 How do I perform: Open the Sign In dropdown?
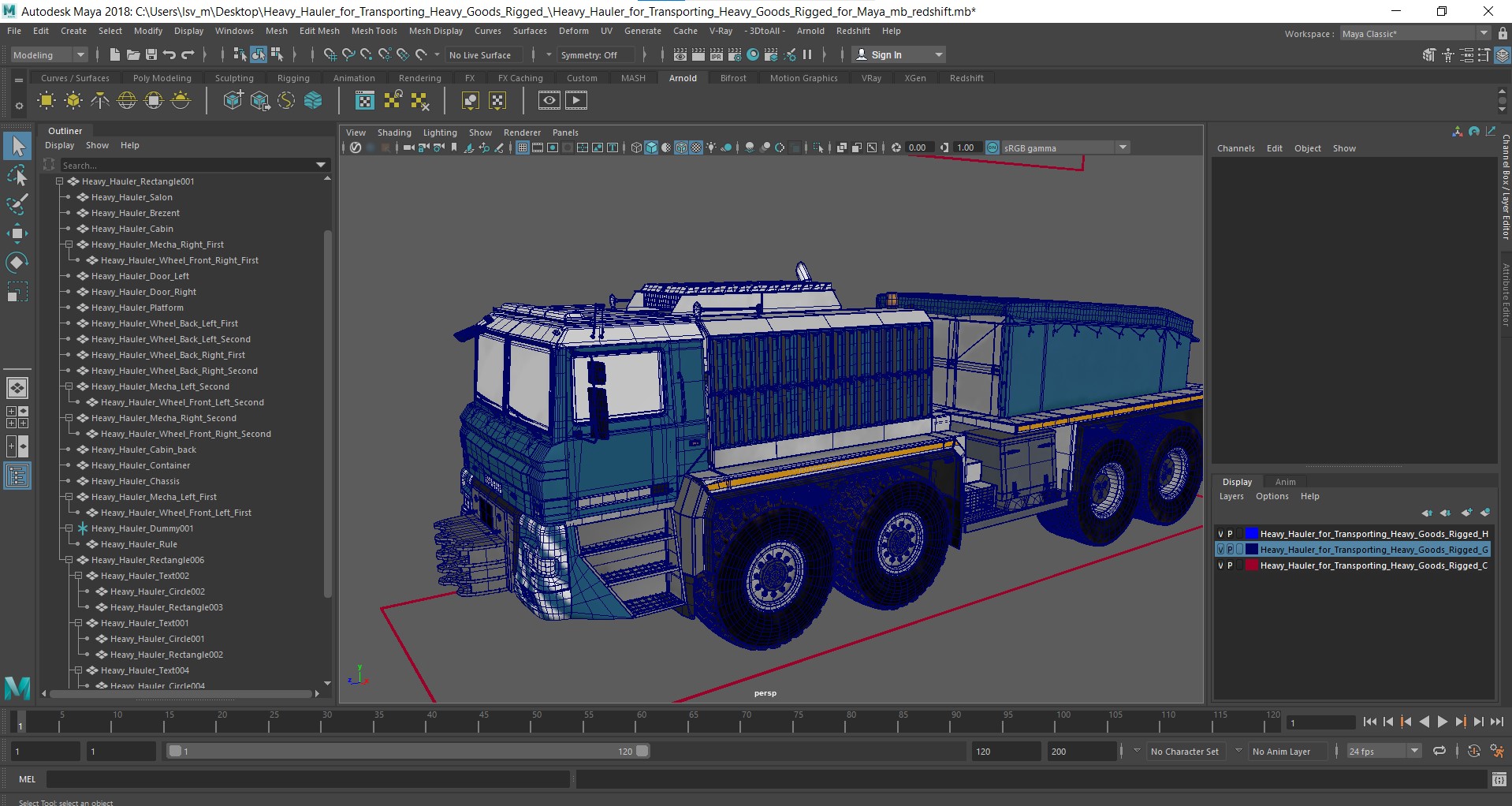(899, 54)
